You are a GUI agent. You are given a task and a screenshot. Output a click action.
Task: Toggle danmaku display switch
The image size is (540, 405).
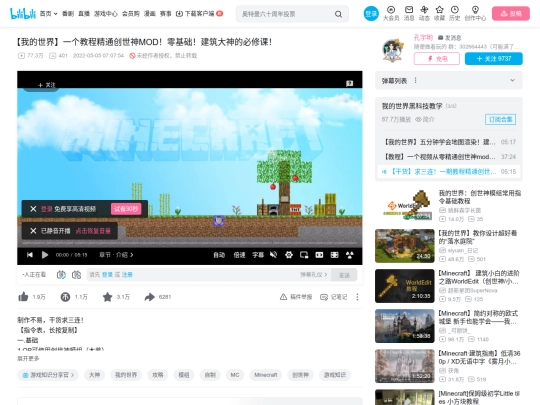pyautogui.click(x=61, y=275)
